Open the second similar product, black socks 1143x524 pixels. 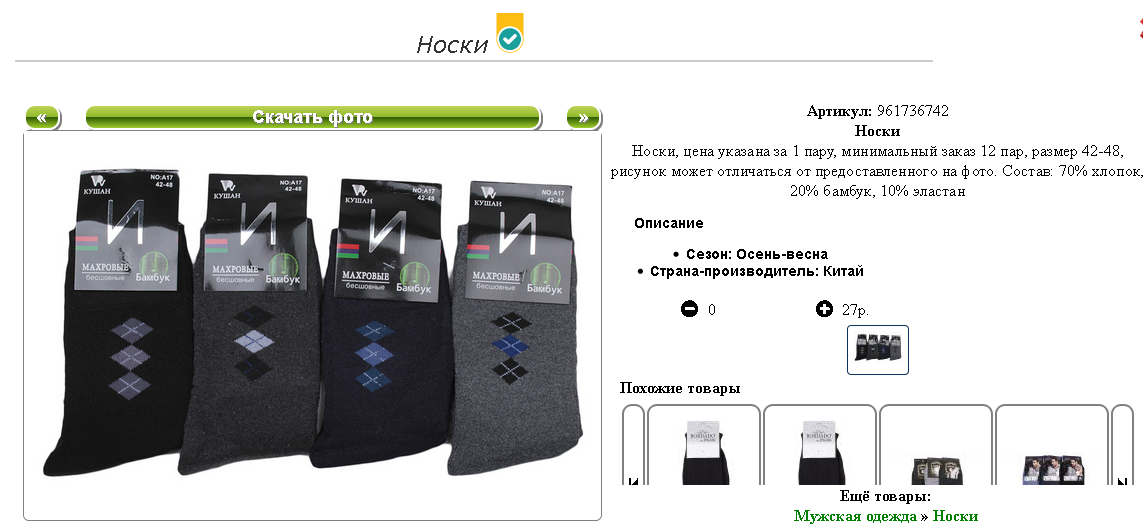[820, 445]
